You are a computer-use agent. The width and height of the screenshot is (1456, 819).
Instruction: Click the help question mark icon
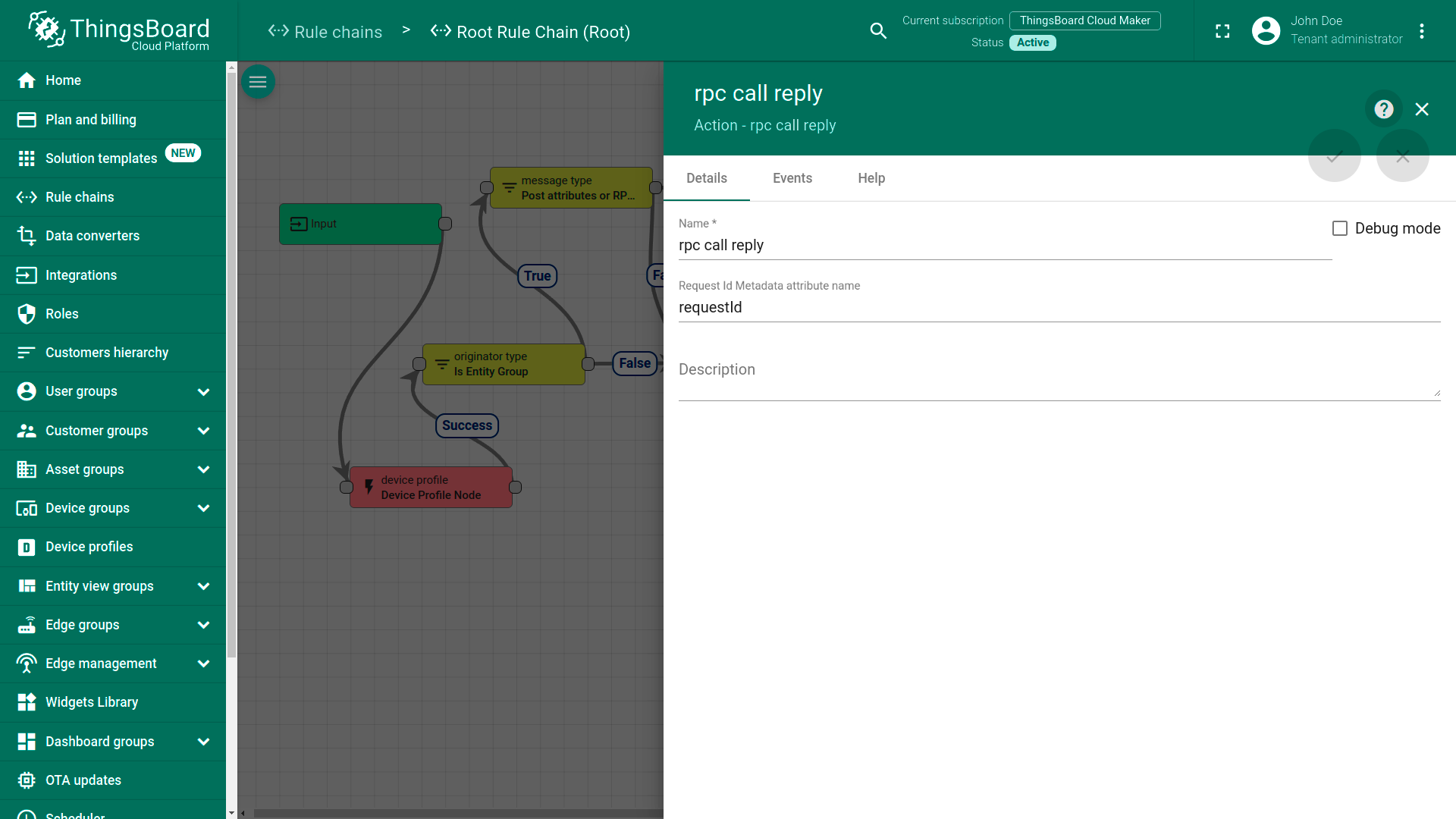pyautogui.click(x=1384, y=109)
